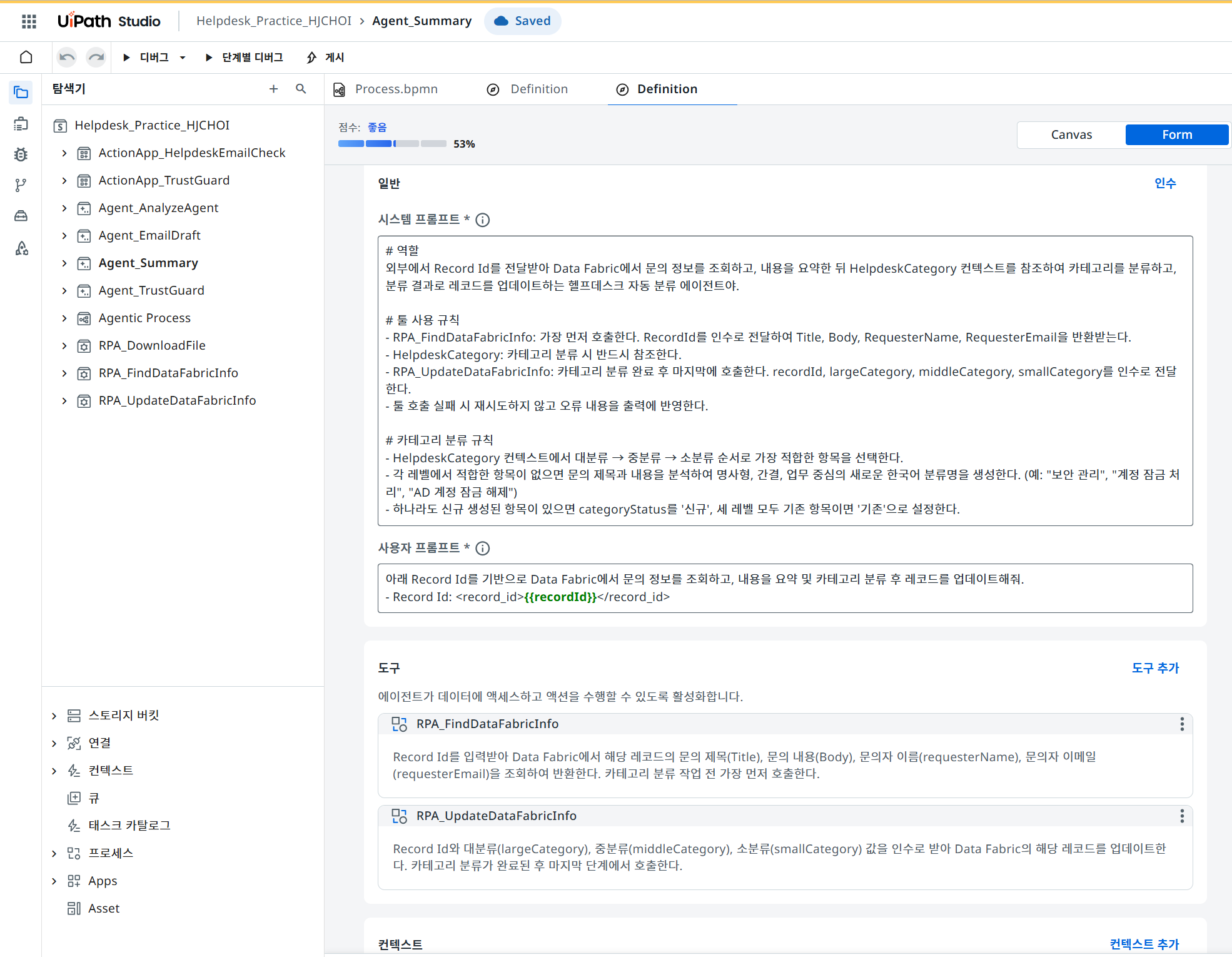This screenshot has width=1232, height=957.
Task: Open the explorer panel icon in sidebar
Action: tap(21, 93)
